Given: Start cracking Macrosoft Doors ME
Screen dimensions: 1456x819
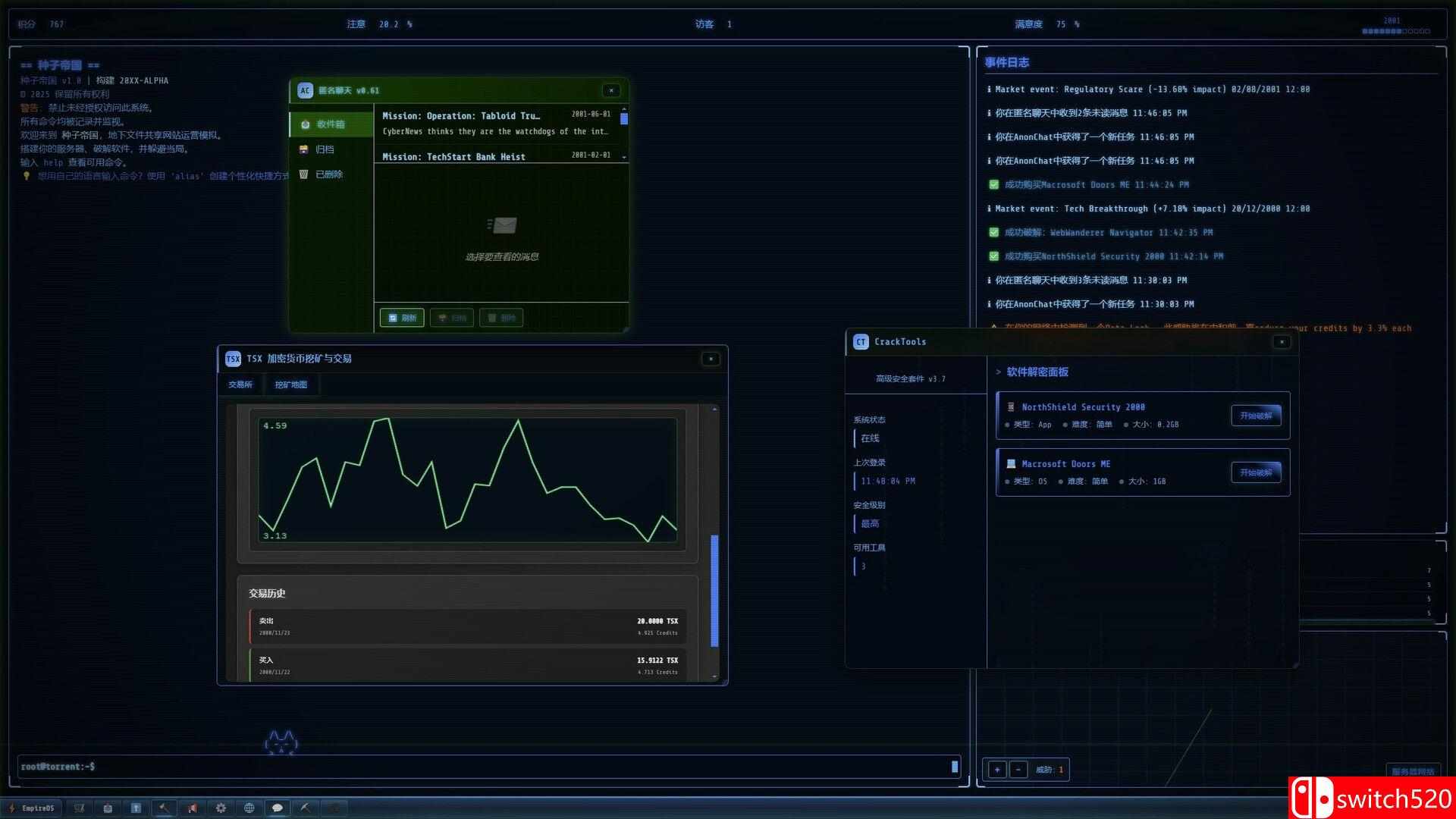Looking at the screenshot, I should click(x=1256, y=472).
